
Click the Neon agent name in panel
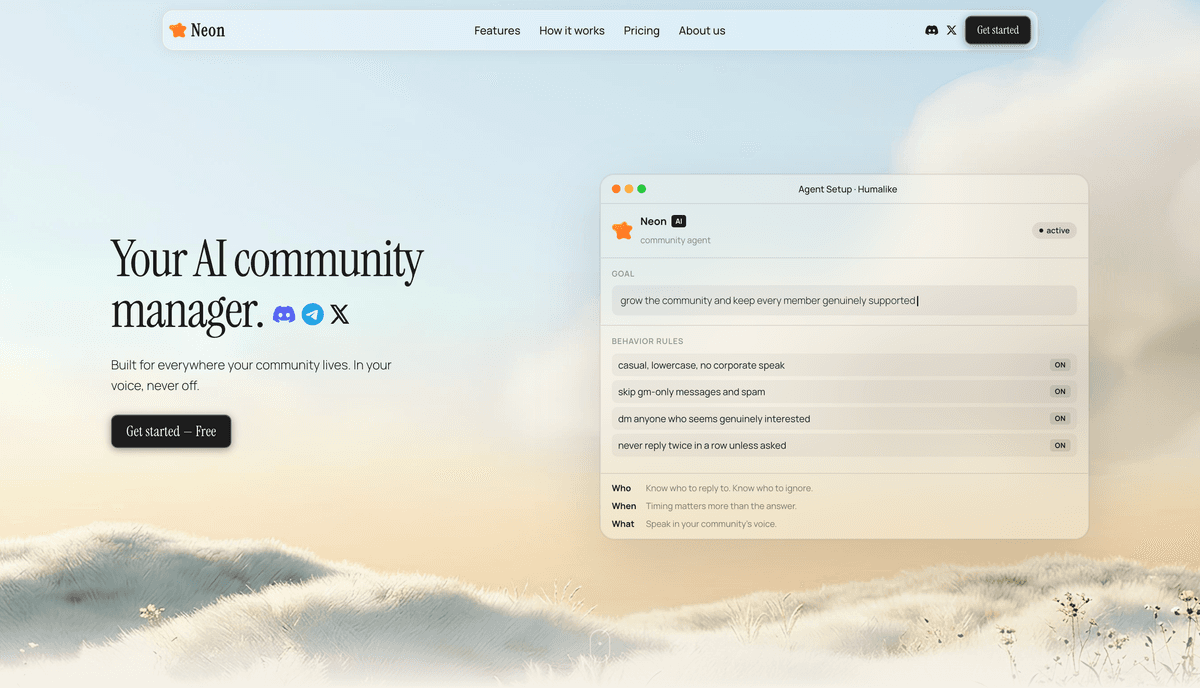[653, 221]
